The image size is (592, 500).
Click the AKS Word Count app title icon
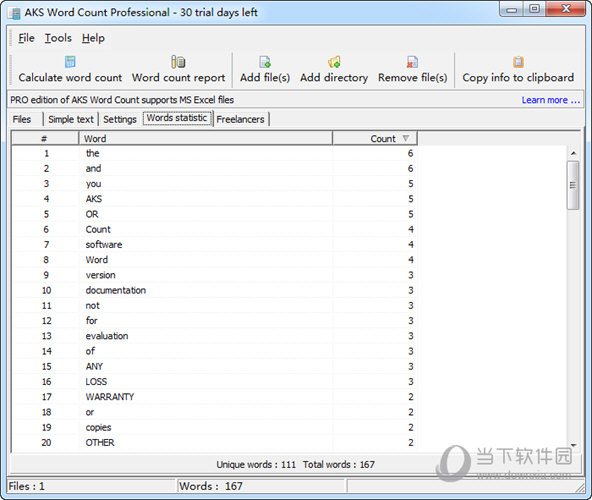pos(15,13)
